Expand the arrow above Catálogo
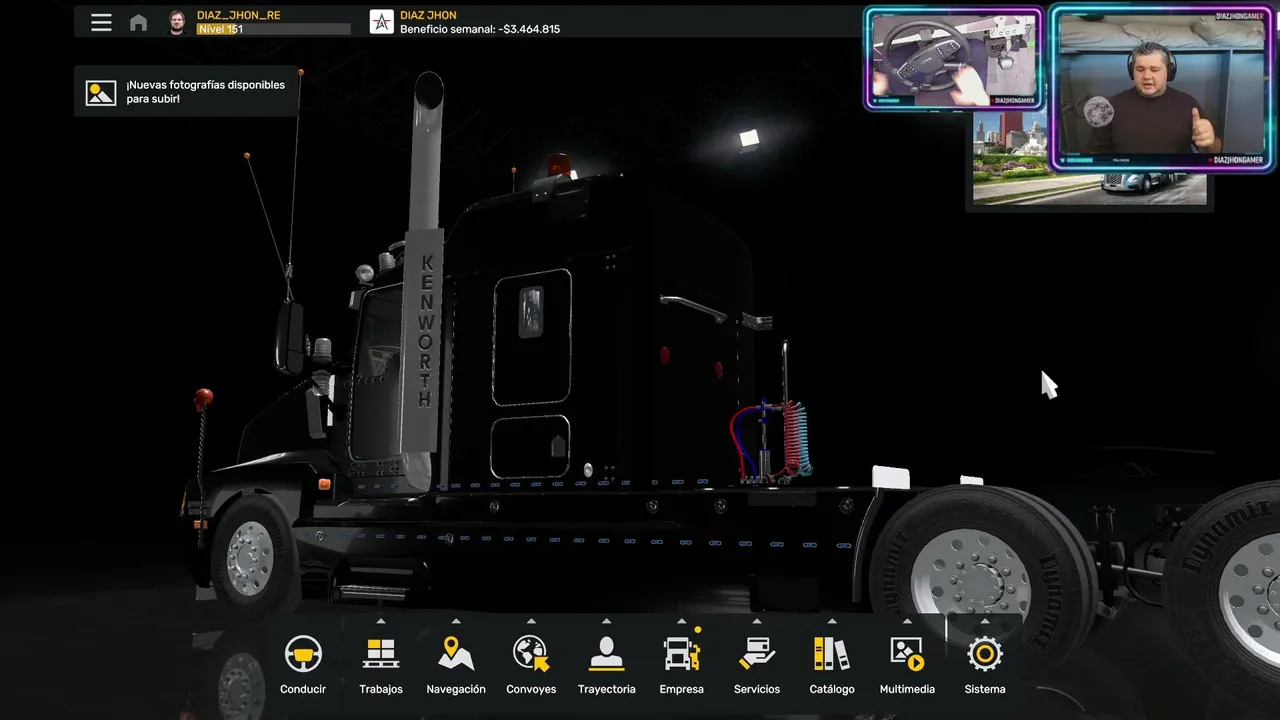 tap(832, 621)
